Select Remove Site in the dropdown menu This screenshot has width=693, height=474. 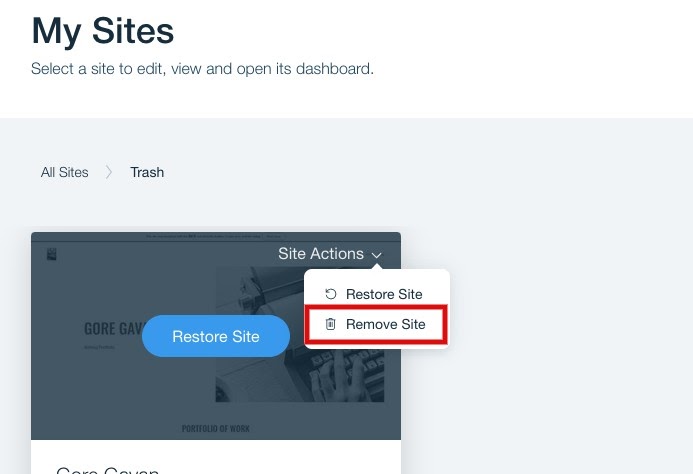pyautogui.click(x=385, y=324)
